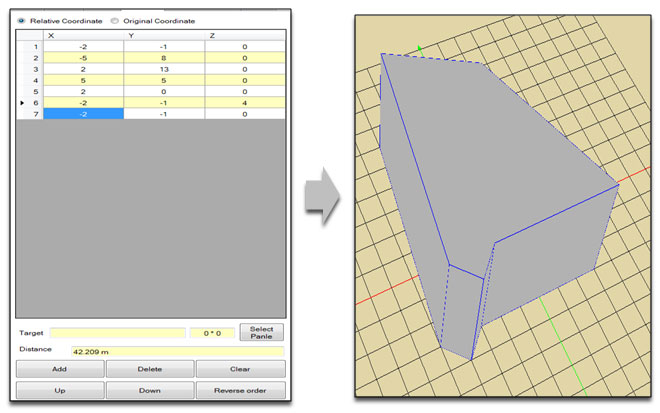Click X cell '5' in row 4

(x=83, y=80)
